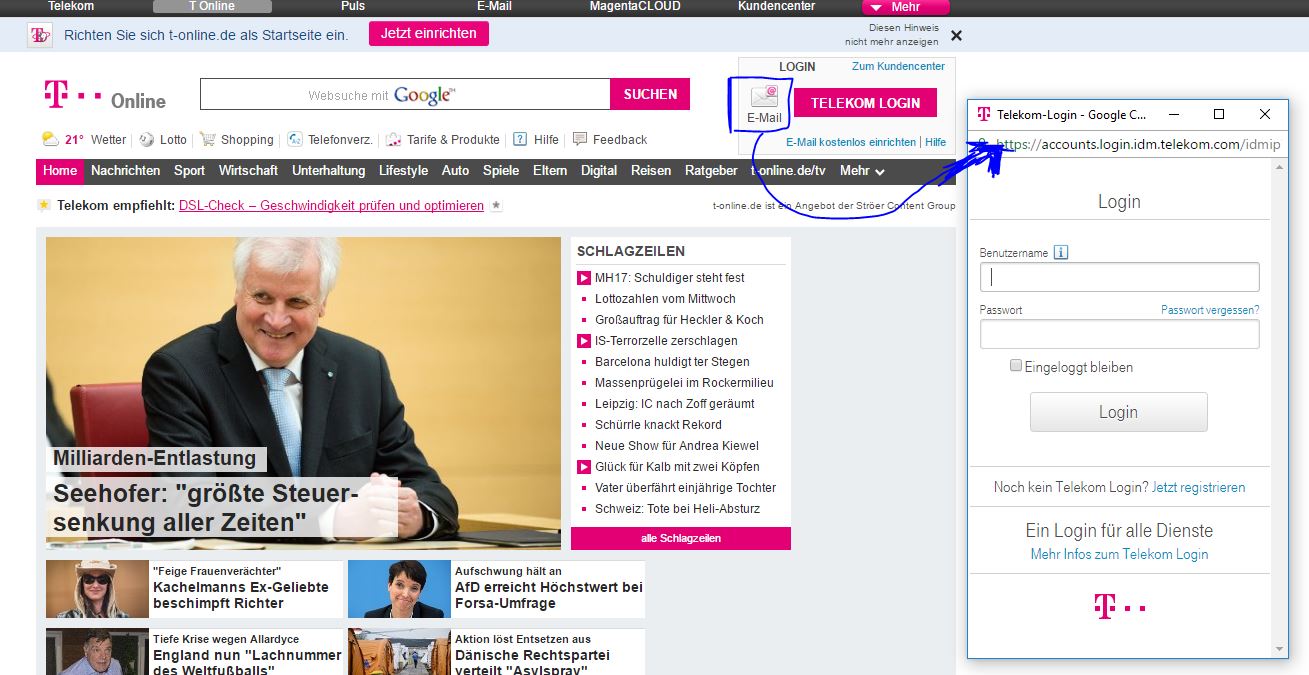
Task: Click the Tarife & Produkte icon
Action: [394, 140]
